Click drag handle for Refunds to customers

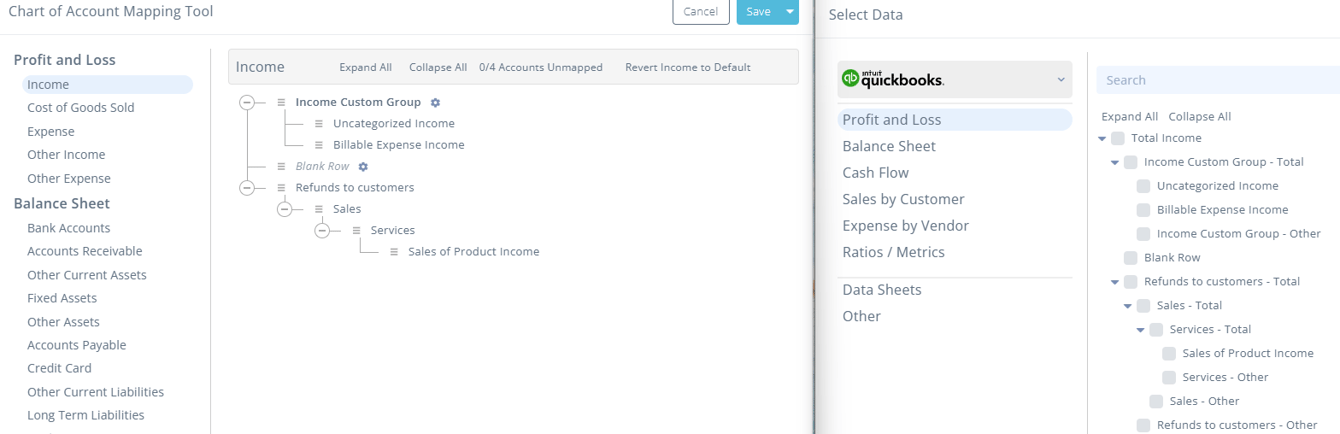coord(282,188)
